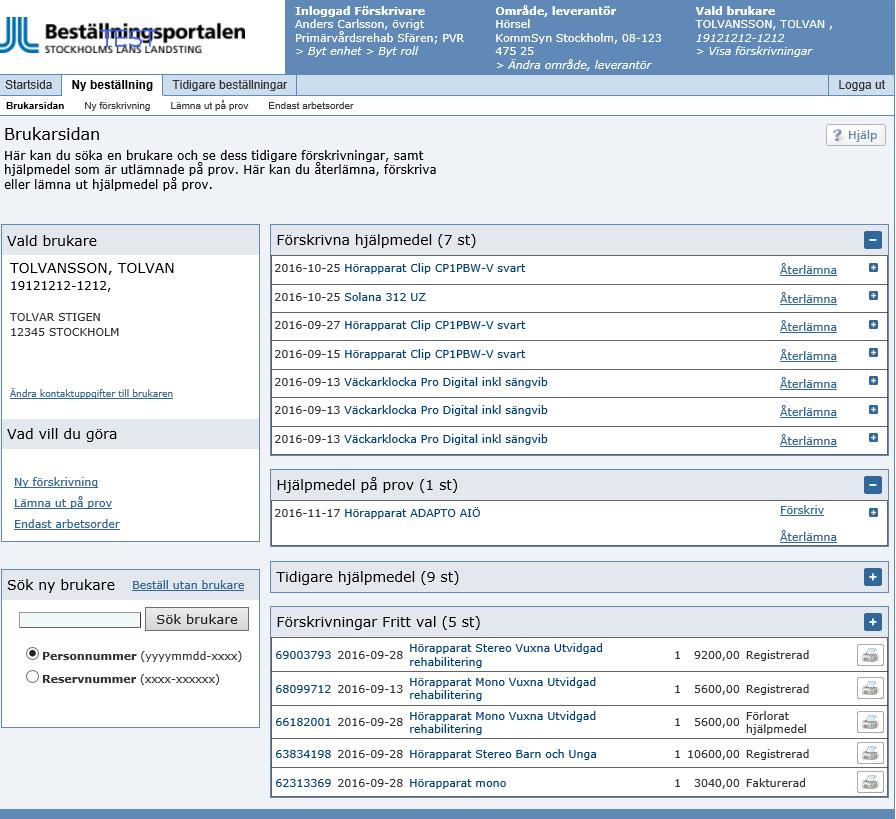
Task: Open order number 66182001
Action: (303, 722)
